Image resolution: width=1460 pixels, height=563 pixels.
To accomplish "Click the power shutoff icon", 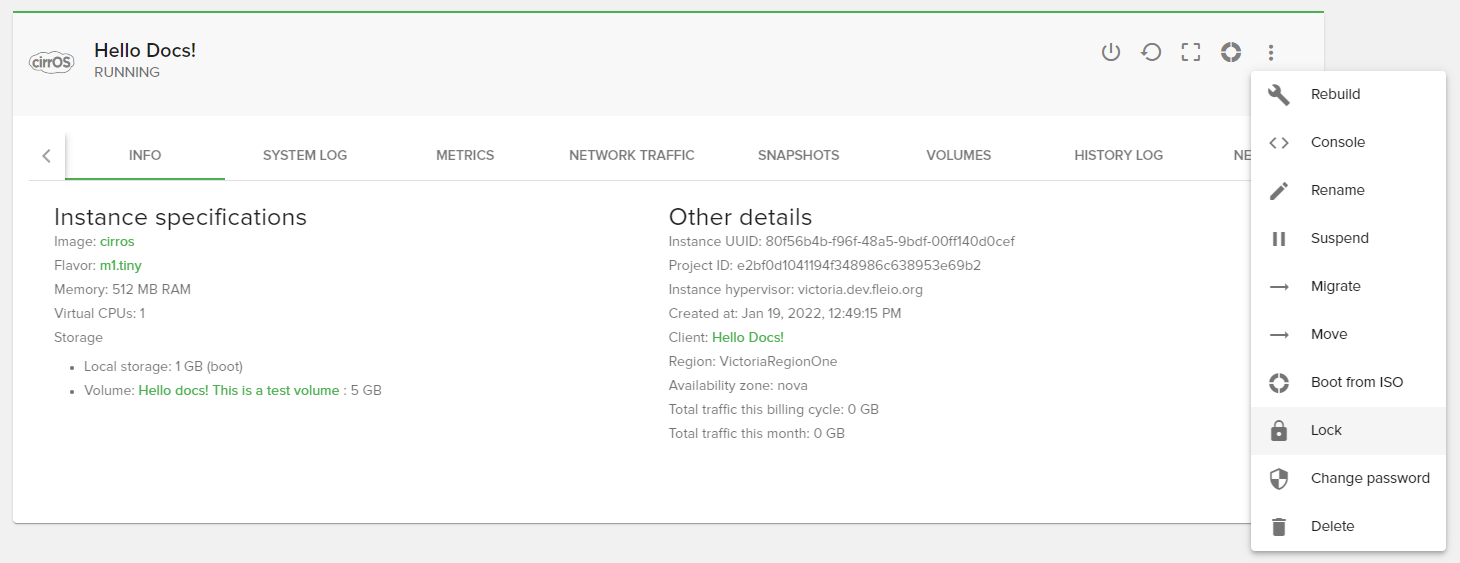I will 1110,53.
